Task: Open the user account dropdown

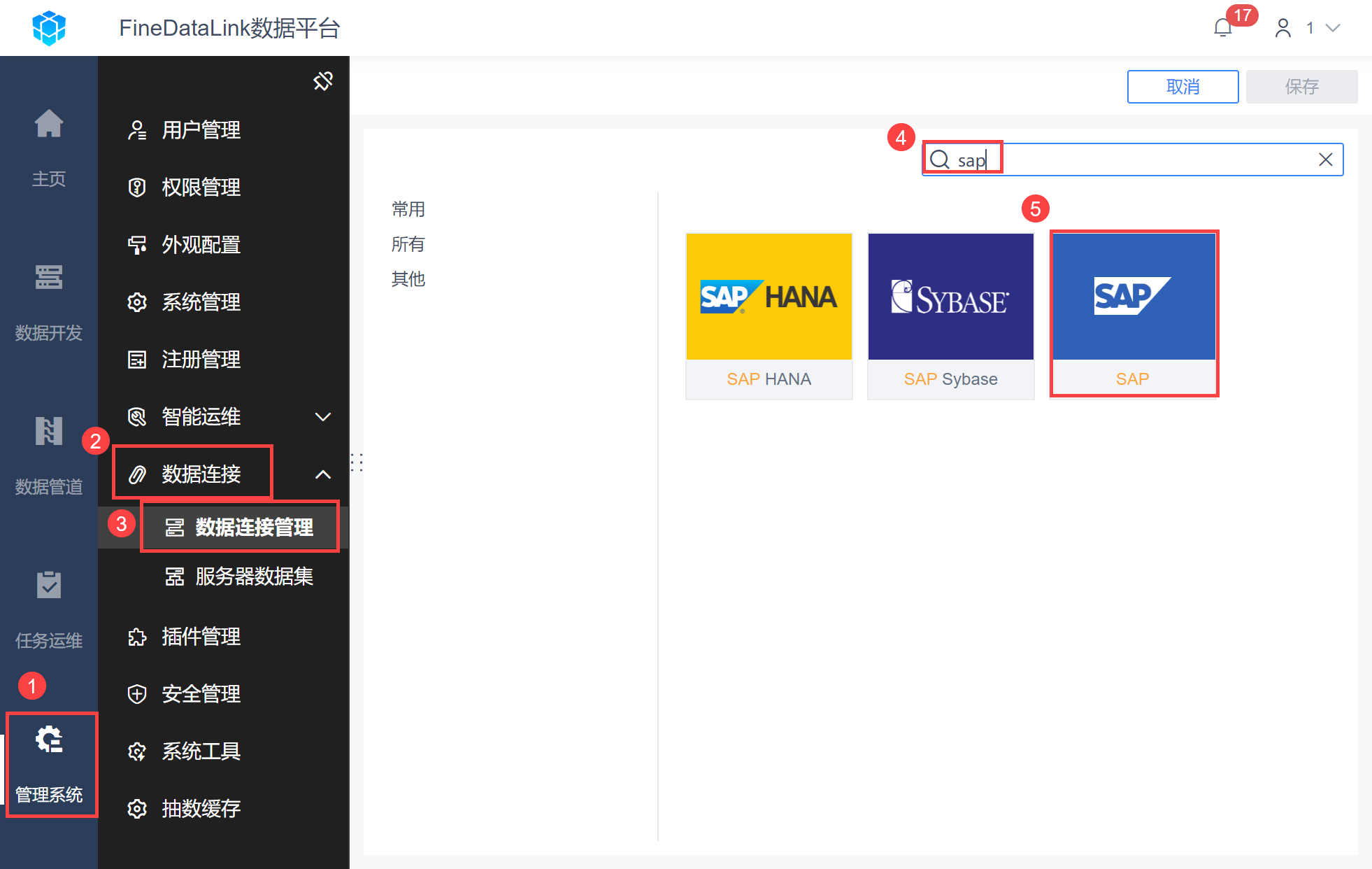Action: tap(1308, 28)
